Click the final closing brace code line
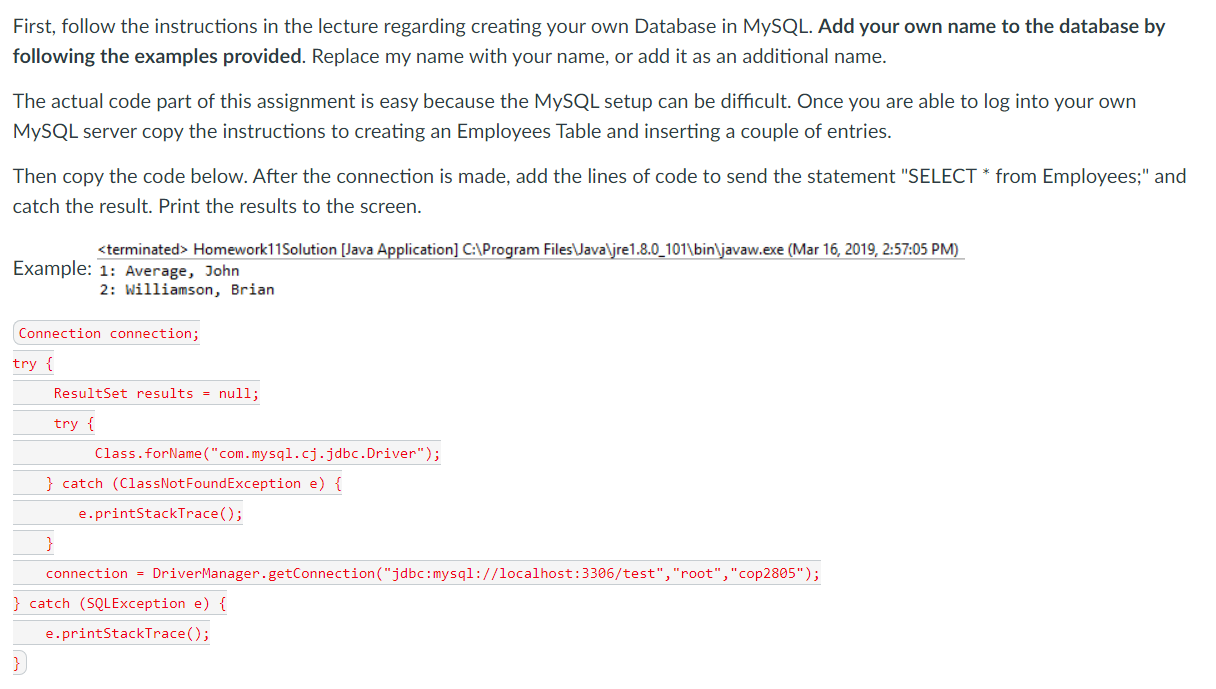 (18, 661)
